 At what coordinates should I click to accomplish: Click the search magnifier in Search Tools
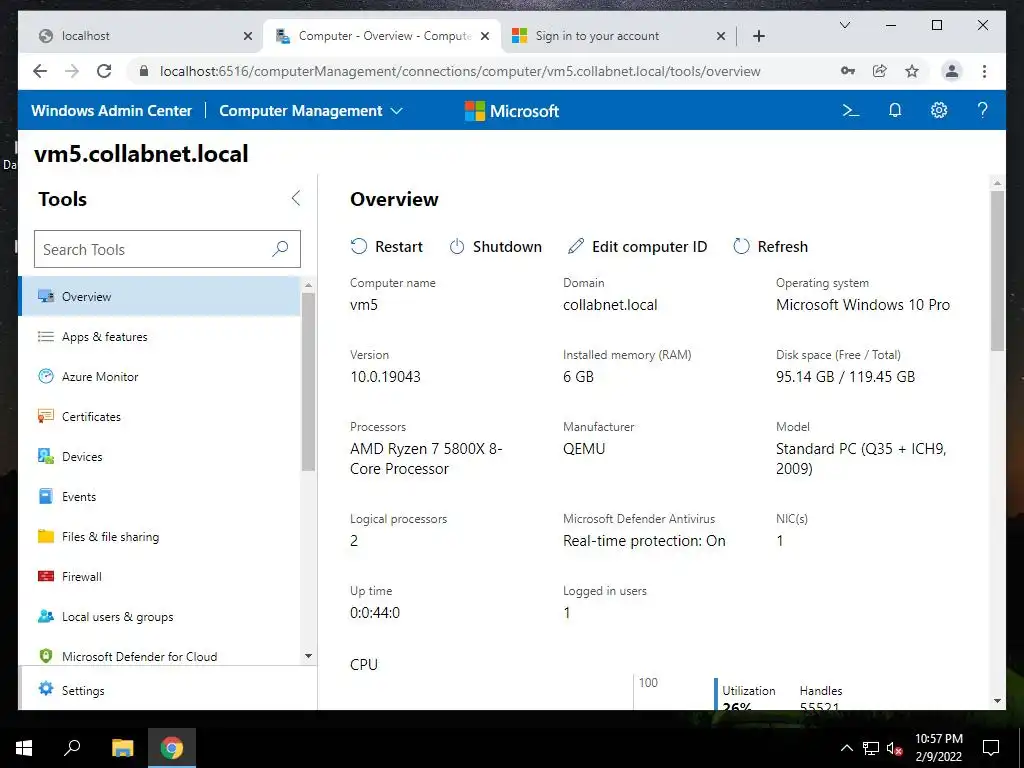coord(280,249)
